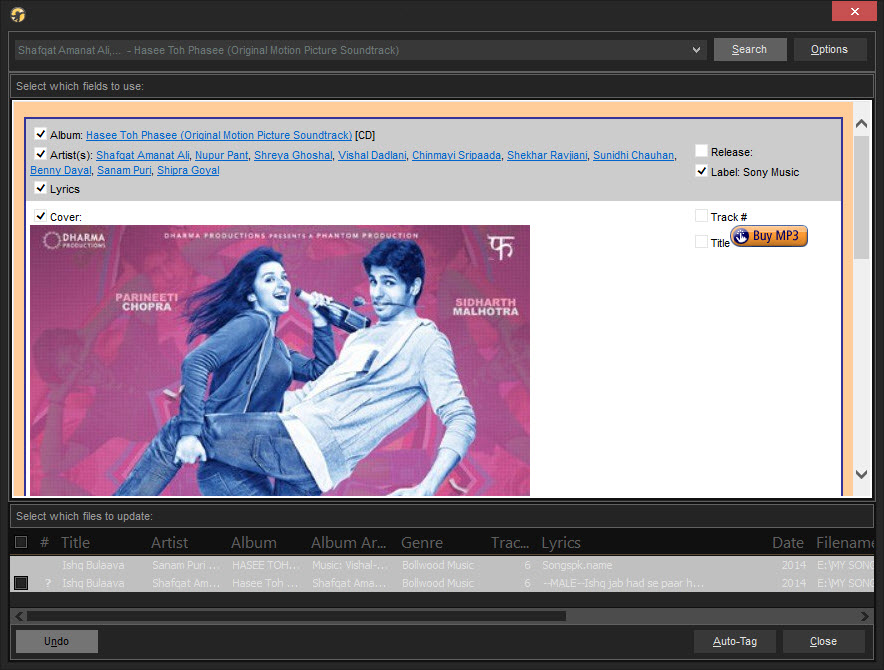
Task: Open the album search dropdown arrow
Action: (x=696, y=50)
